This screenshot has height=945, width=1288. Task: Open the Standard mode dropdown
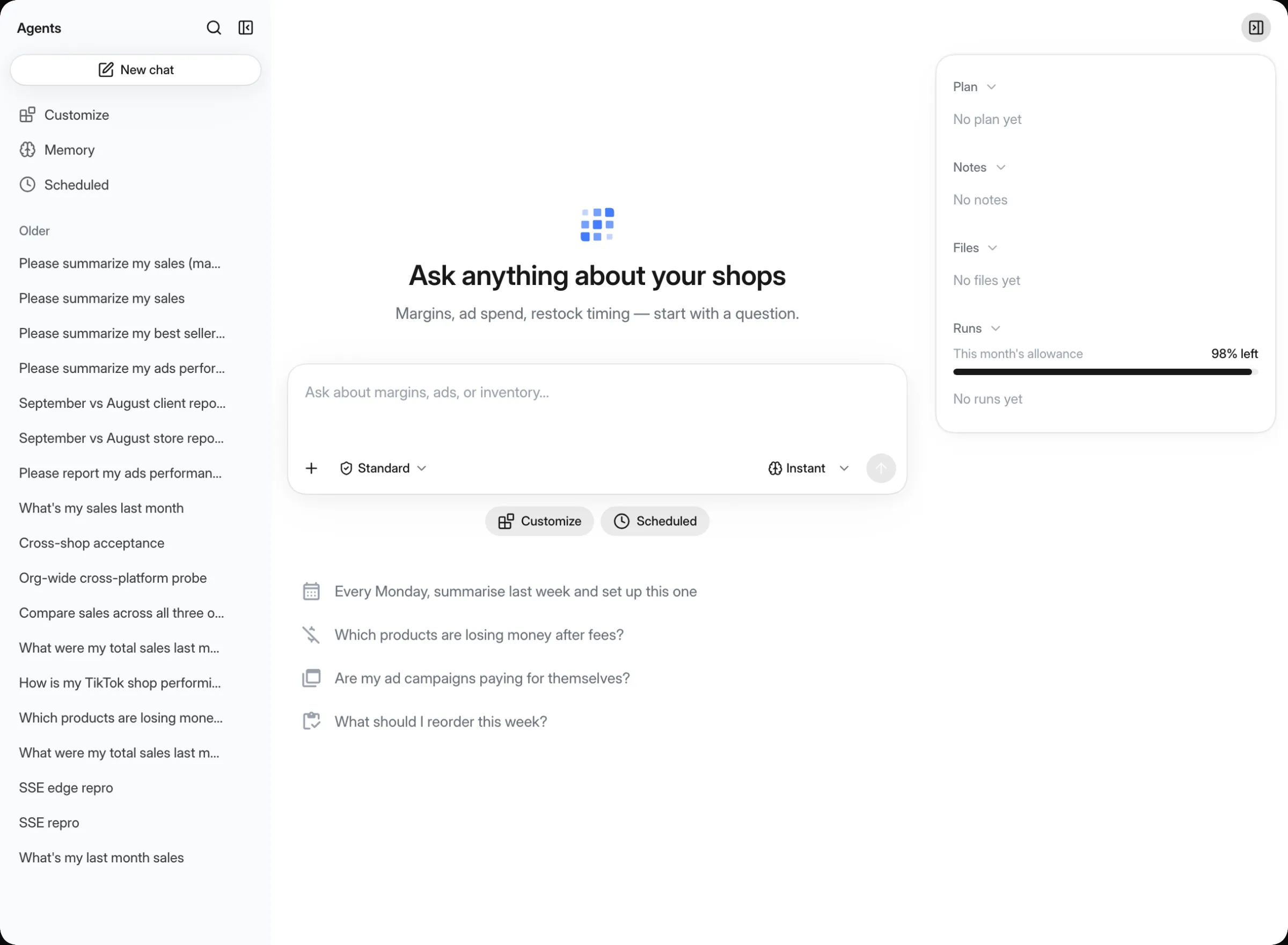[x=383, y=468]
